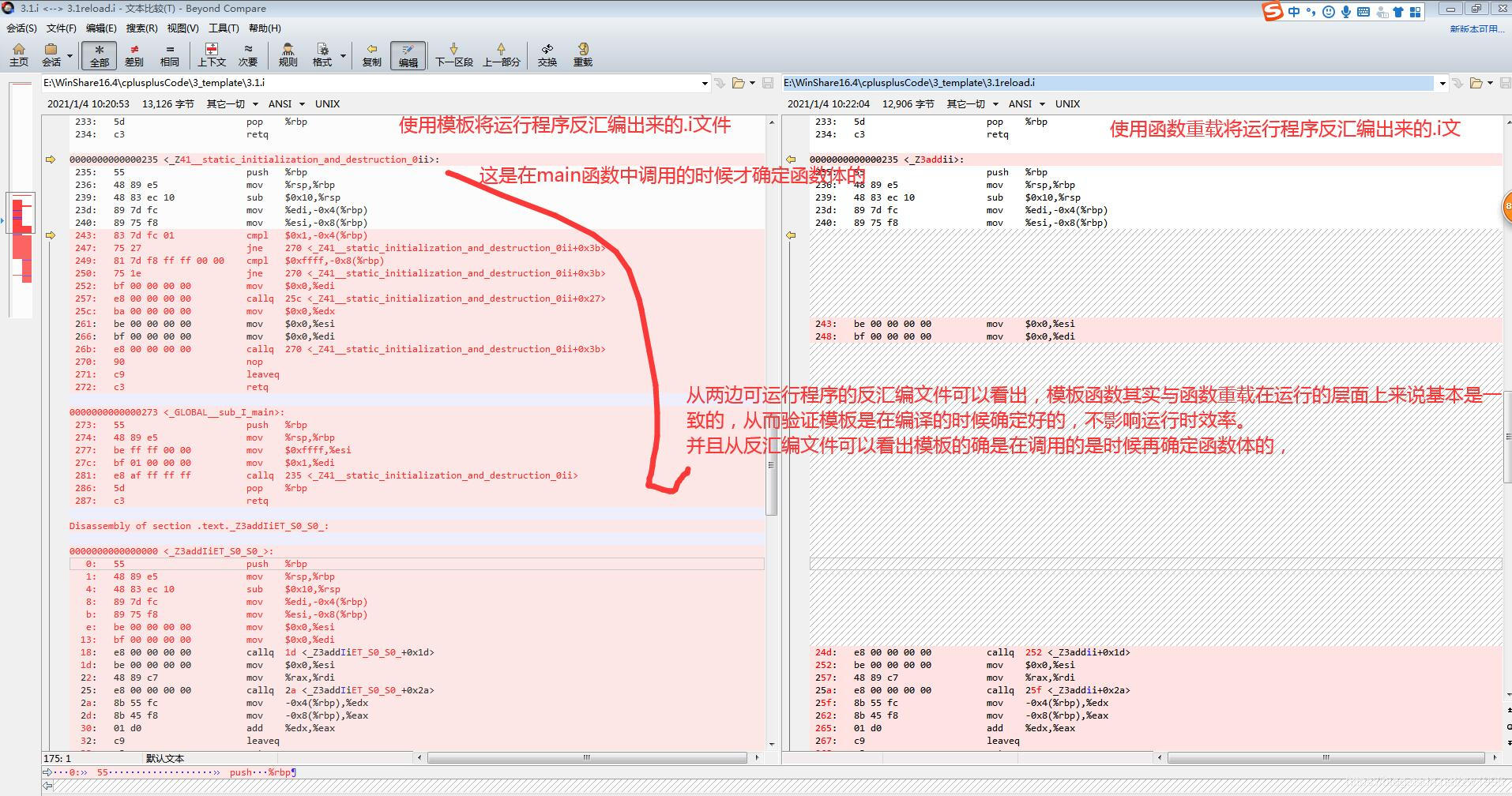1512x796 pixels.
Task: Click the right pane browse folder icon
Action: [x=1476, y=83]
